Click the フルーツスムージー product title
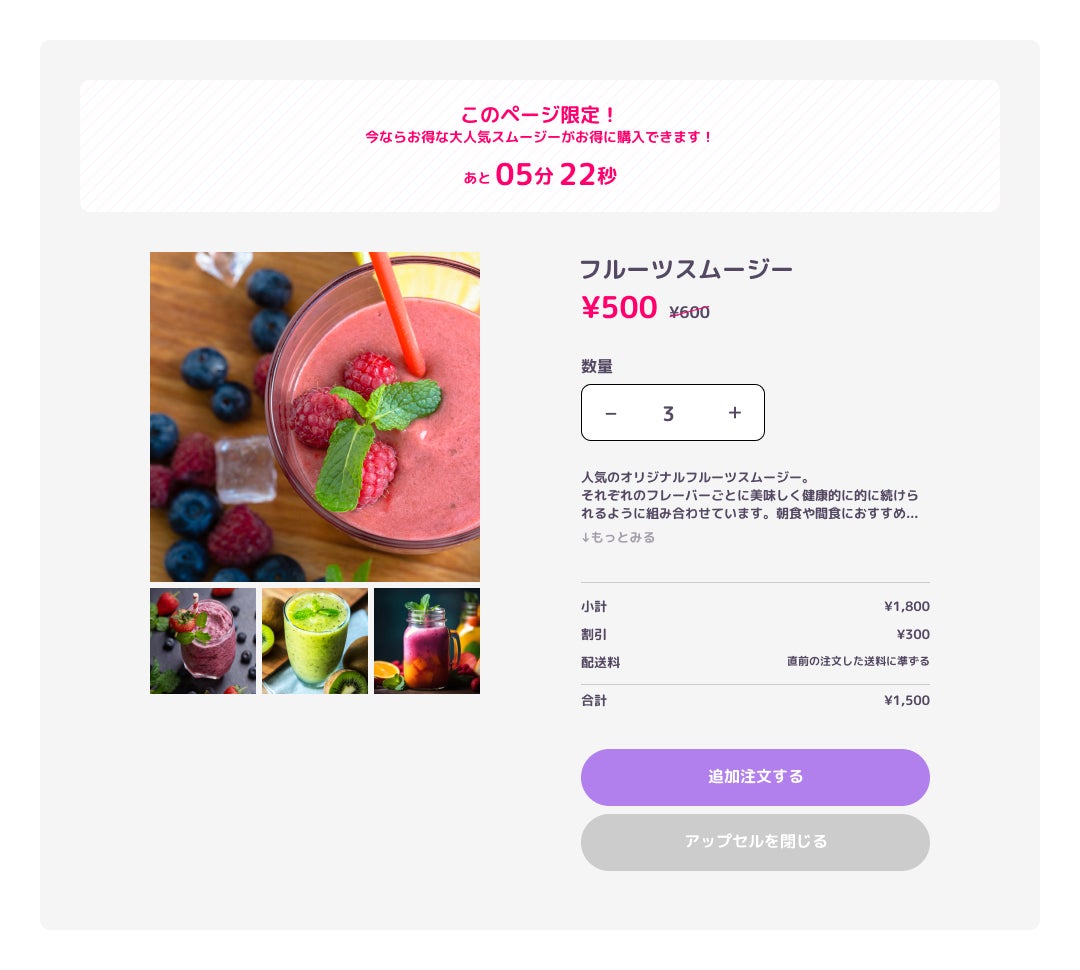The width and height of the screenshot is (1080, 970). click(686, 269)
